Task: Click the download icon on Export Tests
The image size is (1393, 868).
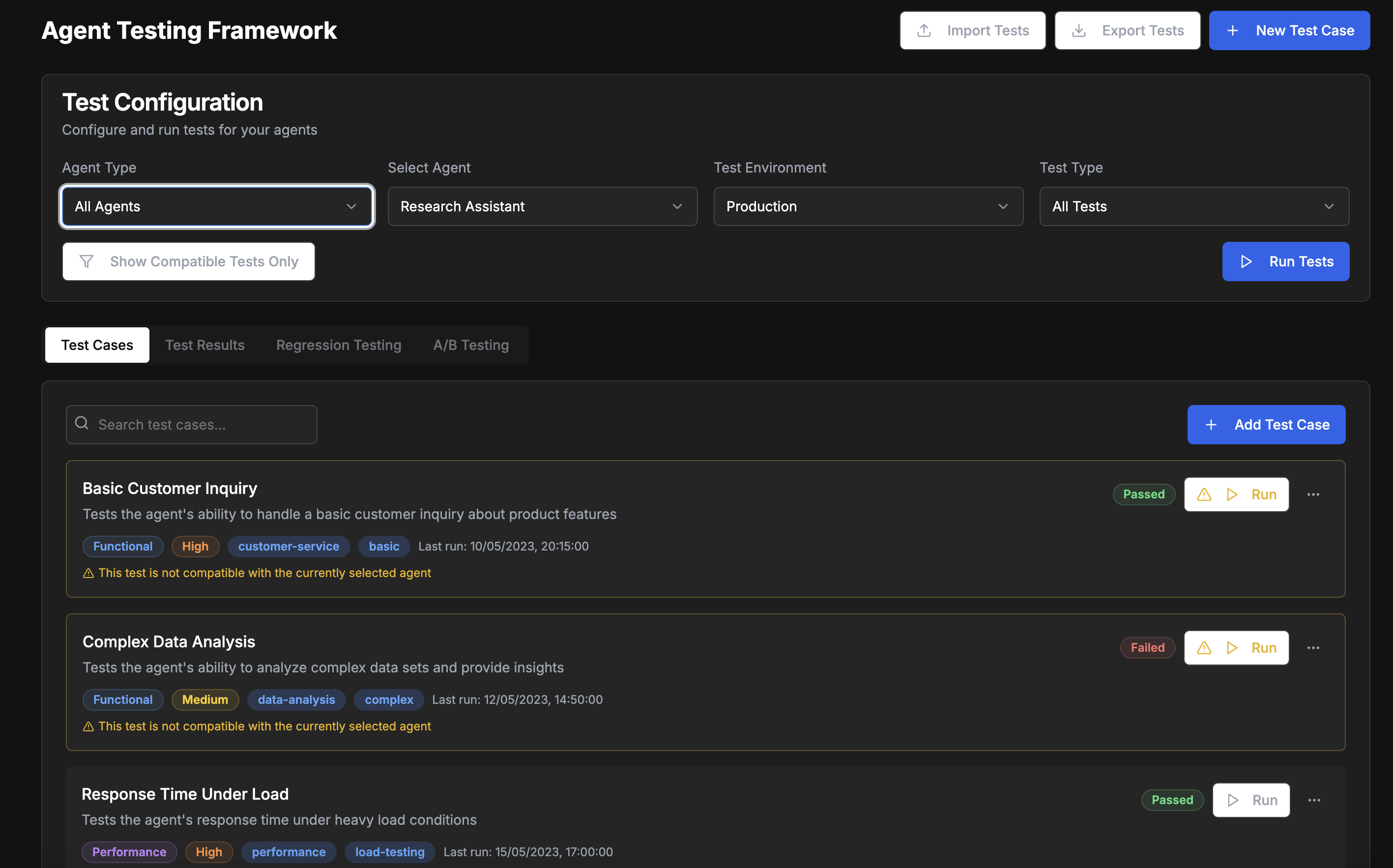Action: (1079, 30)
